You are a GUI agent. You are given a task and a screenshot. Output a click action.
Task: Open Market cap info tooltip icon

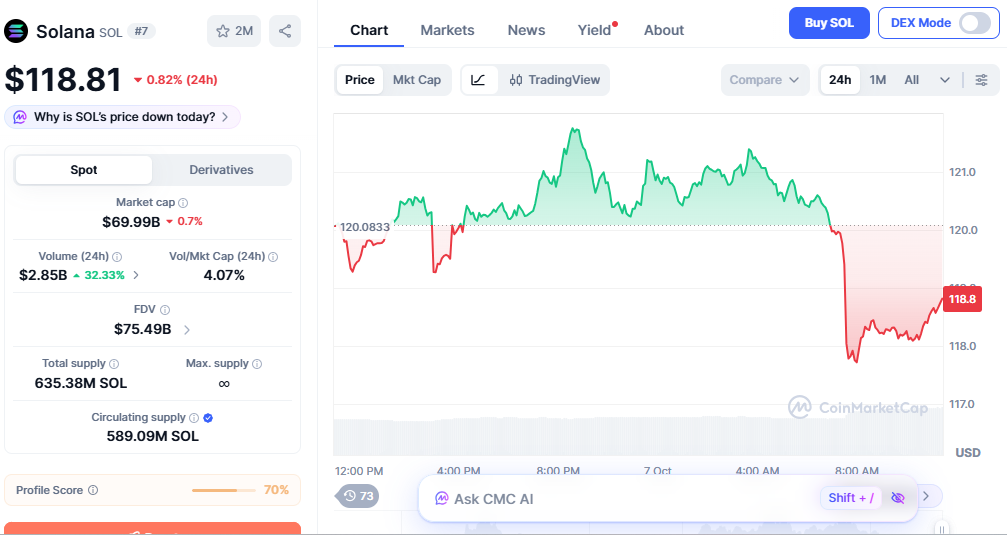[182, 203]
